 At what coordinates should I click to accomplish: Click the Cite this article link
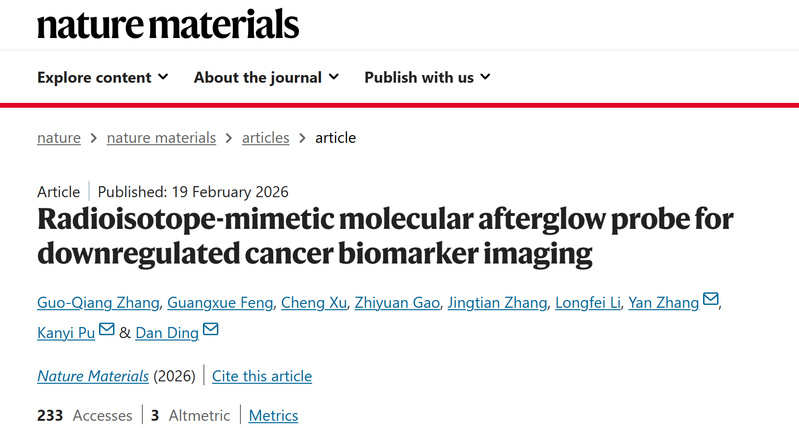[262, 376]
